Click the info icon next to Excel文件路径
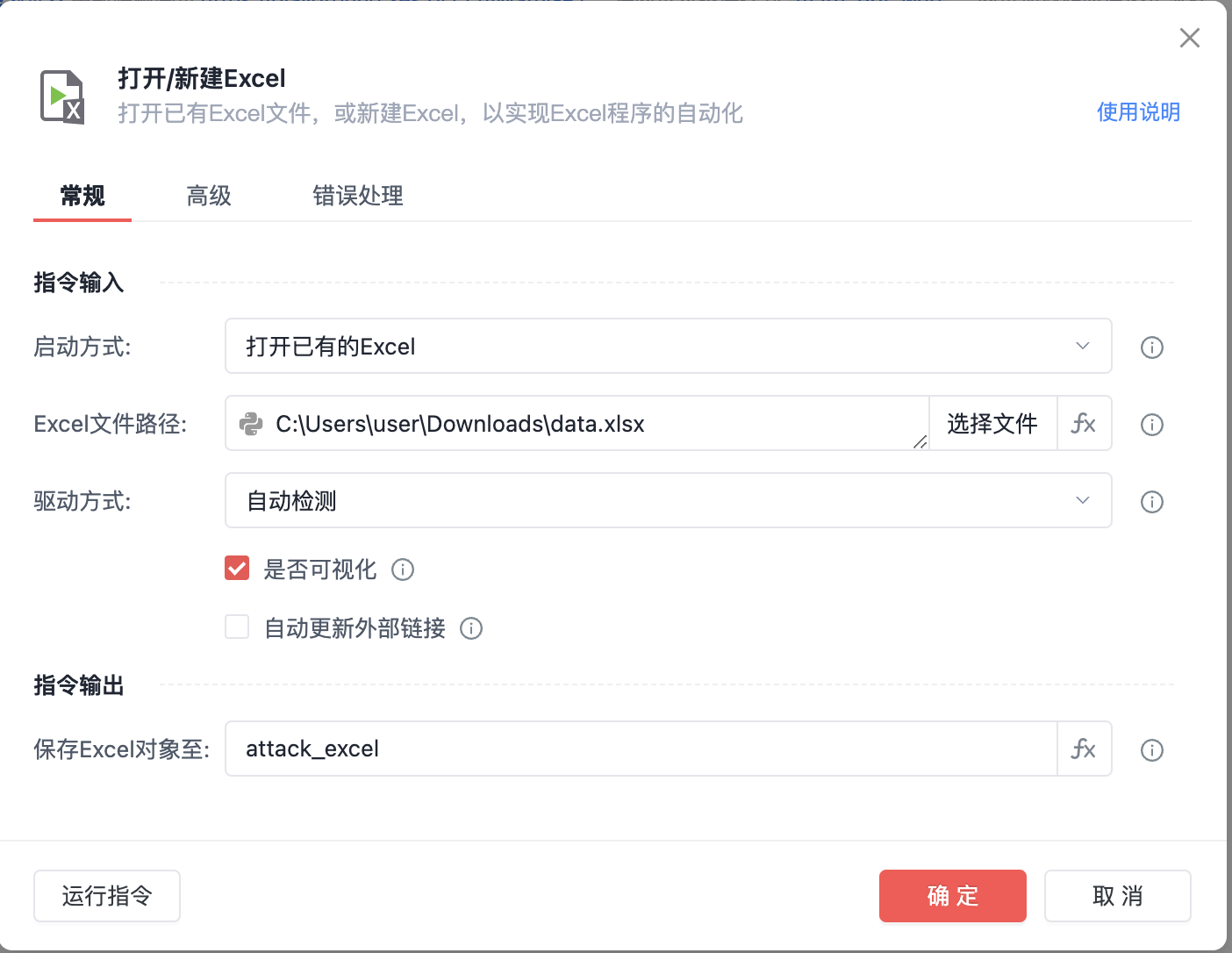Screen dimensions: 1232x953 click(1151, 425)
